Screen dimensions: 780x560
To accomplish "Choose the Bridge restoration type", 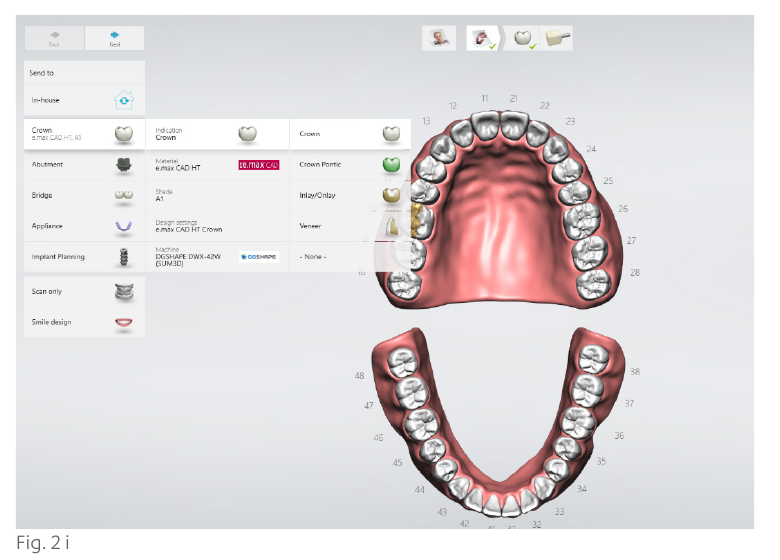I will (85, 195).
